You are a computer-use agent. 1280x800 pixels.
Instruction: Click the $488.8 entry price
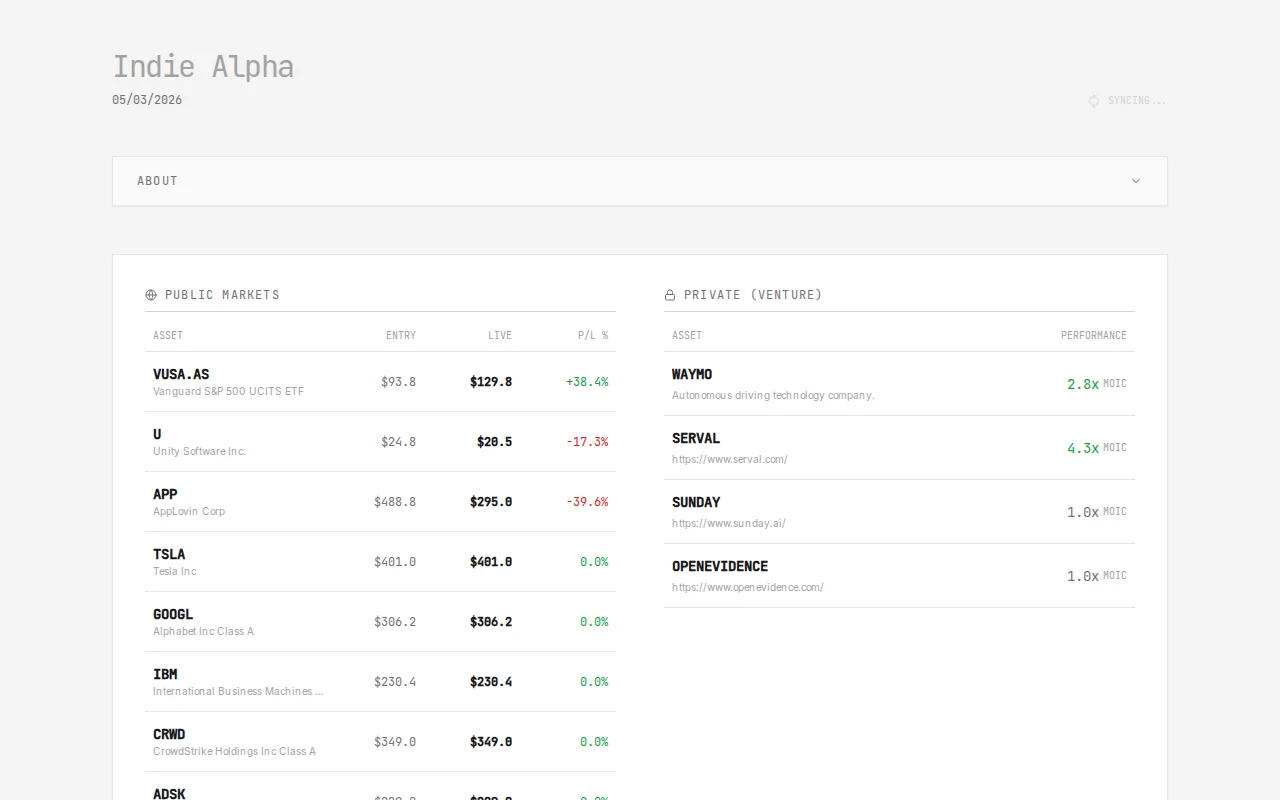point(395,502)
